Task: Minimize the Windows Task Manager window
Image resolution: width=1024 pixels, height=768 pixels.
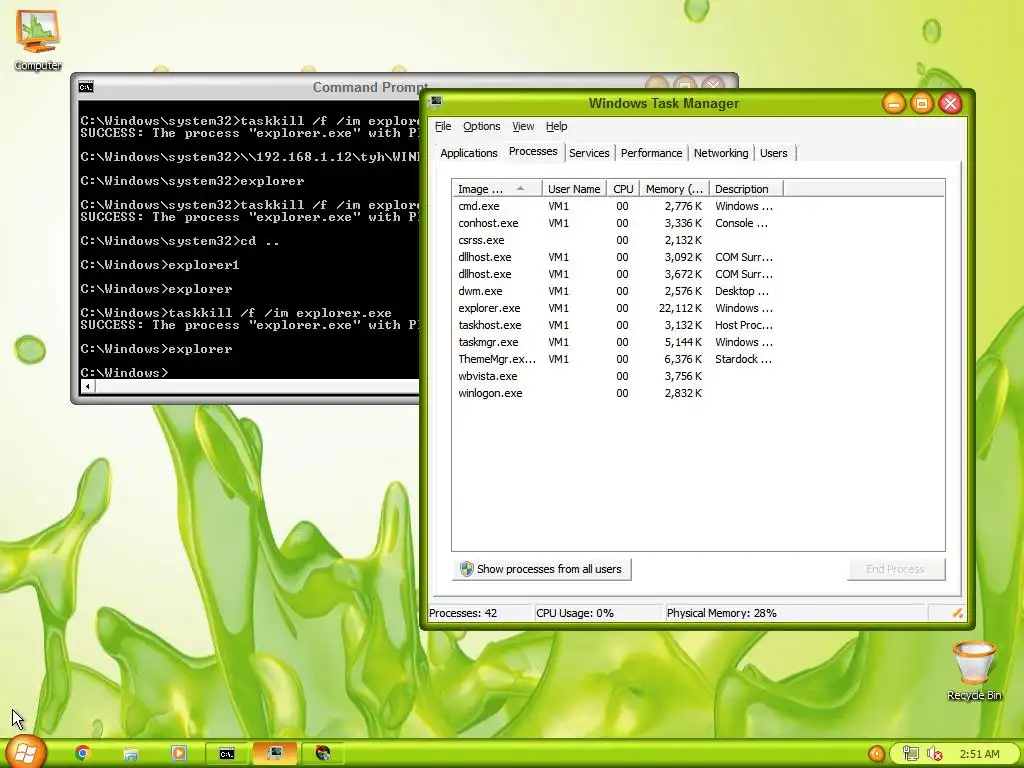Action: coord(893,103)
